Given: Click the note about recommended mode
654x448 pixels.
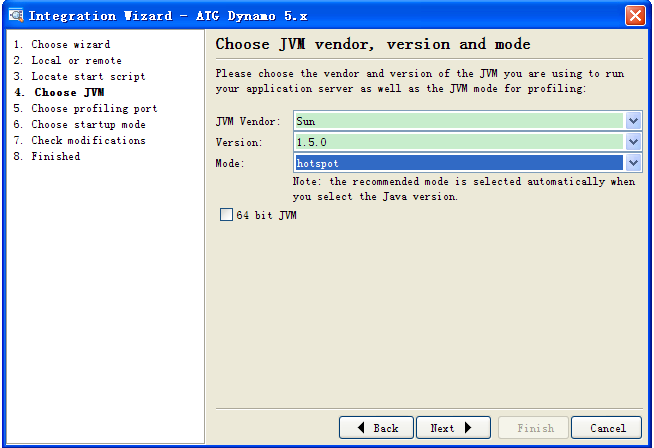Looking at the screenshot, I should coord(464,189).
